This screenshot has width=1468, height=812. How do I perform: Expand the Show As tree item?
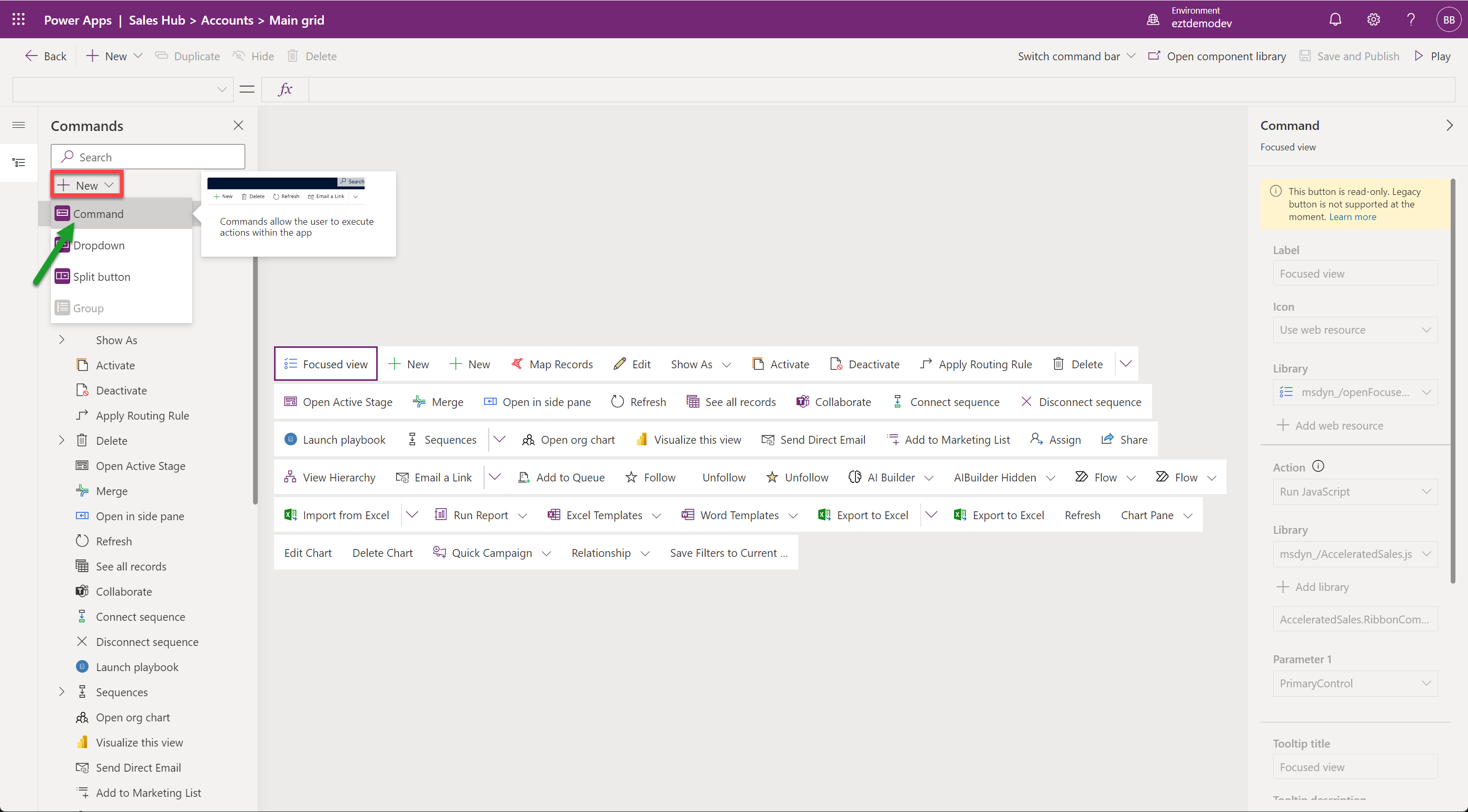(61, 339)
